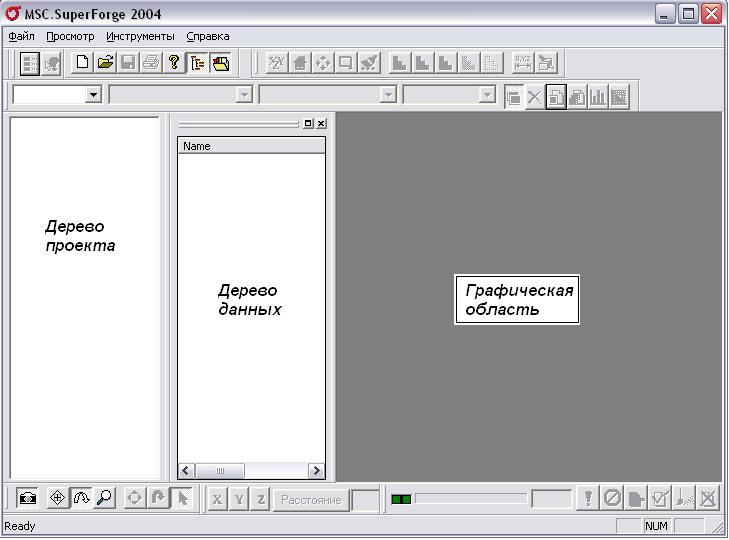Click the brush icon next to zoom window
Viewport: 729px width, 540px height.
pos(369,63)
